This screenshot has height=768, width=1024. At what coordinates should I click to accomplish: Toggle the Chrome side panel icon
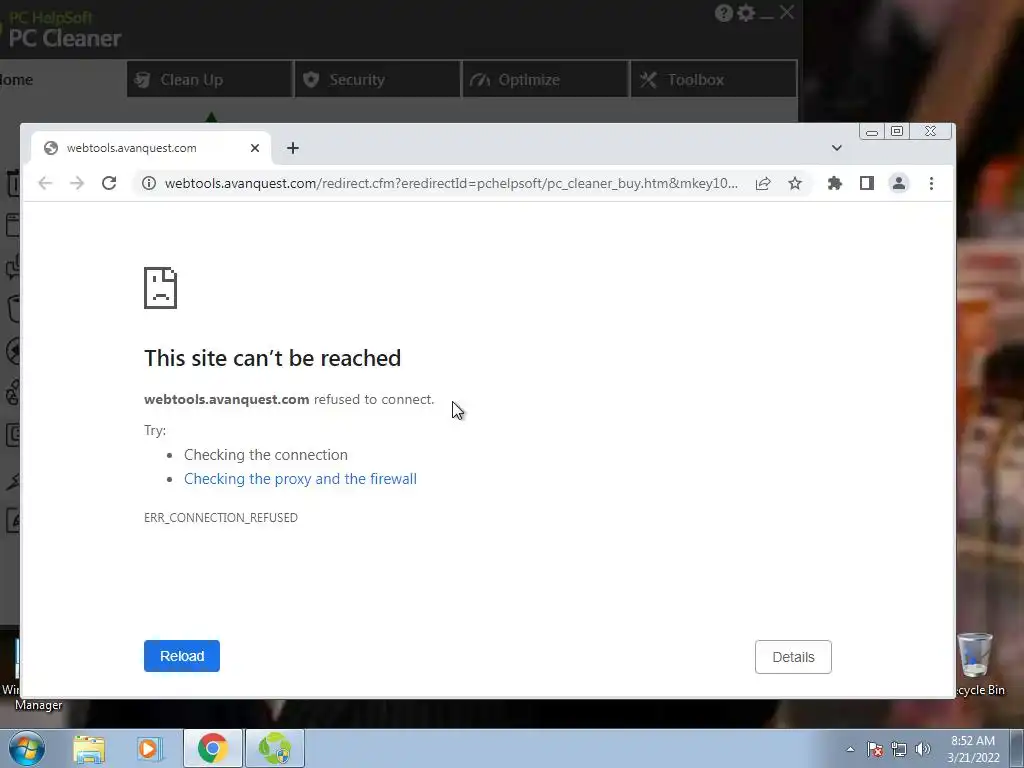867,184
